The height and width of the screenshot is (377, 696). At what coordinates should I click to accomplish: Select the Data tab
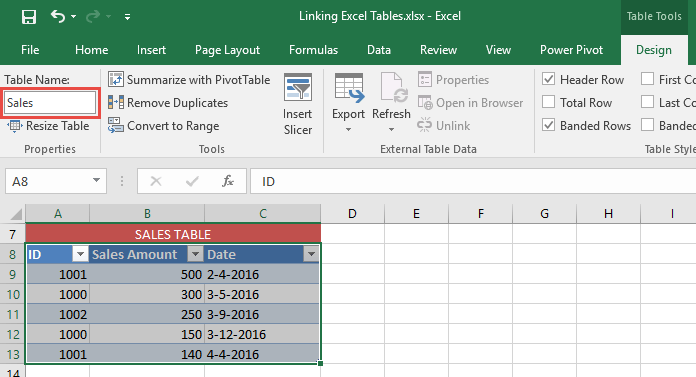[x=379, y=50]
